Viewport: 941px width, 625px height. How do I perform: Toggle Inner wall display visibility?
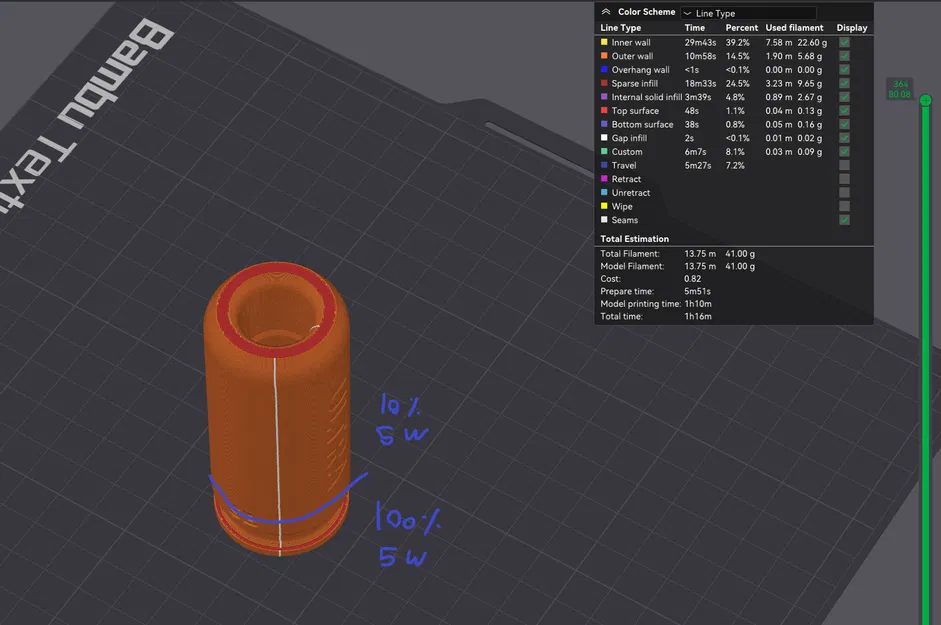coord(844,42)
